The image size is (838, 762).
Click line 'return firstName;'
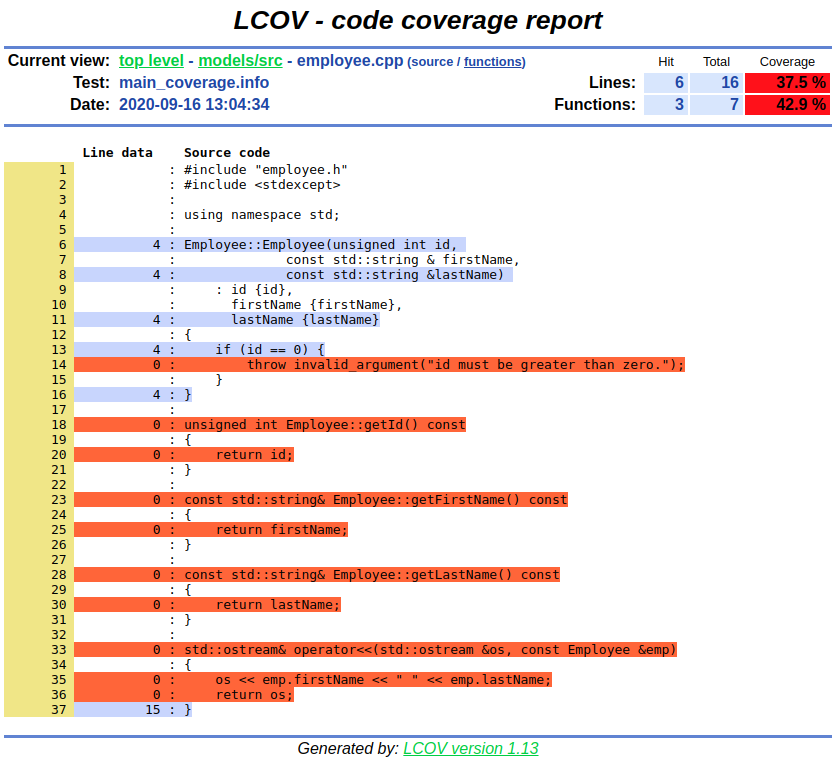pyautogui.click(x=282, y=530)
